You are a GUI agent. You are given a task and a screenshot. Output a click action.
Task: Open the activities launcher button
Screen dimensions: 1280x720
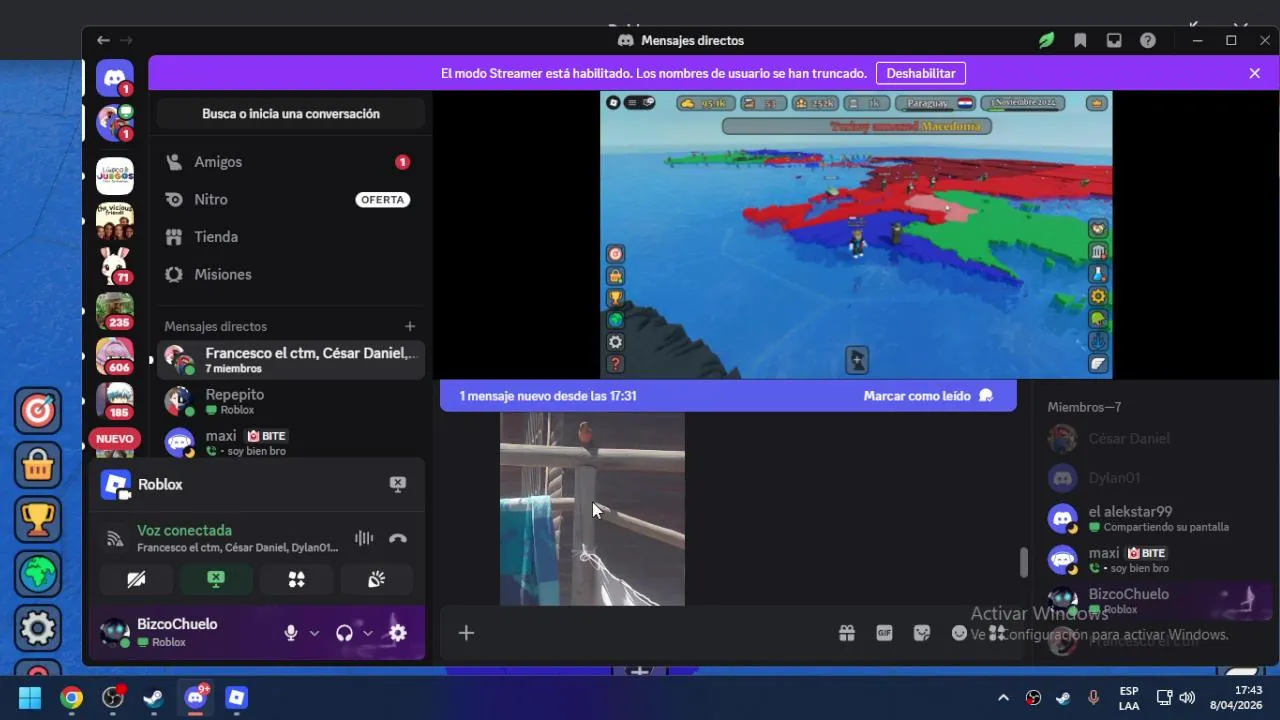click(296, 579)
